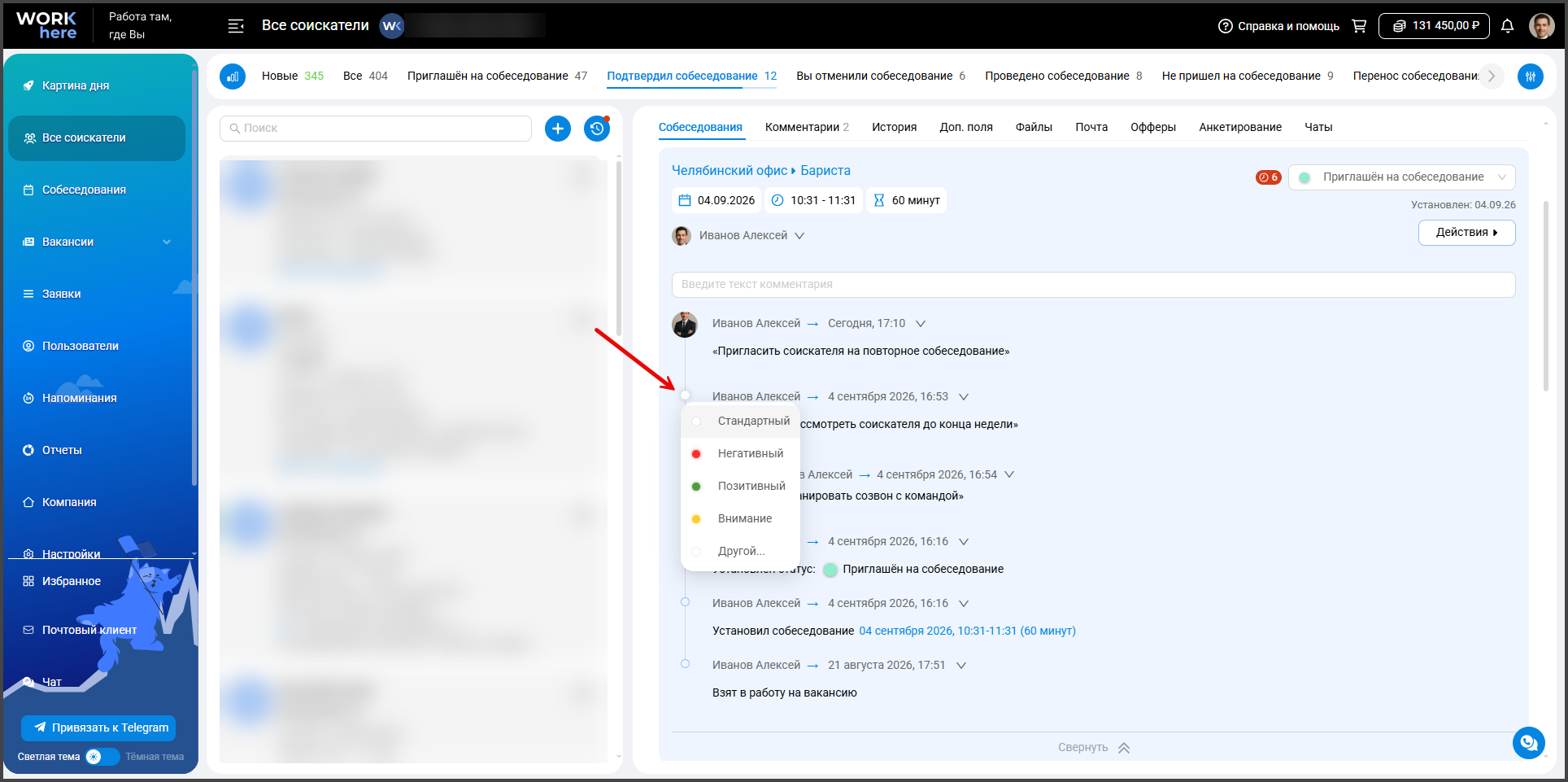Click the WORK here logo
Image resolution: width=1568 pixels, height=782 pixels.
click(x=46, y=26)
